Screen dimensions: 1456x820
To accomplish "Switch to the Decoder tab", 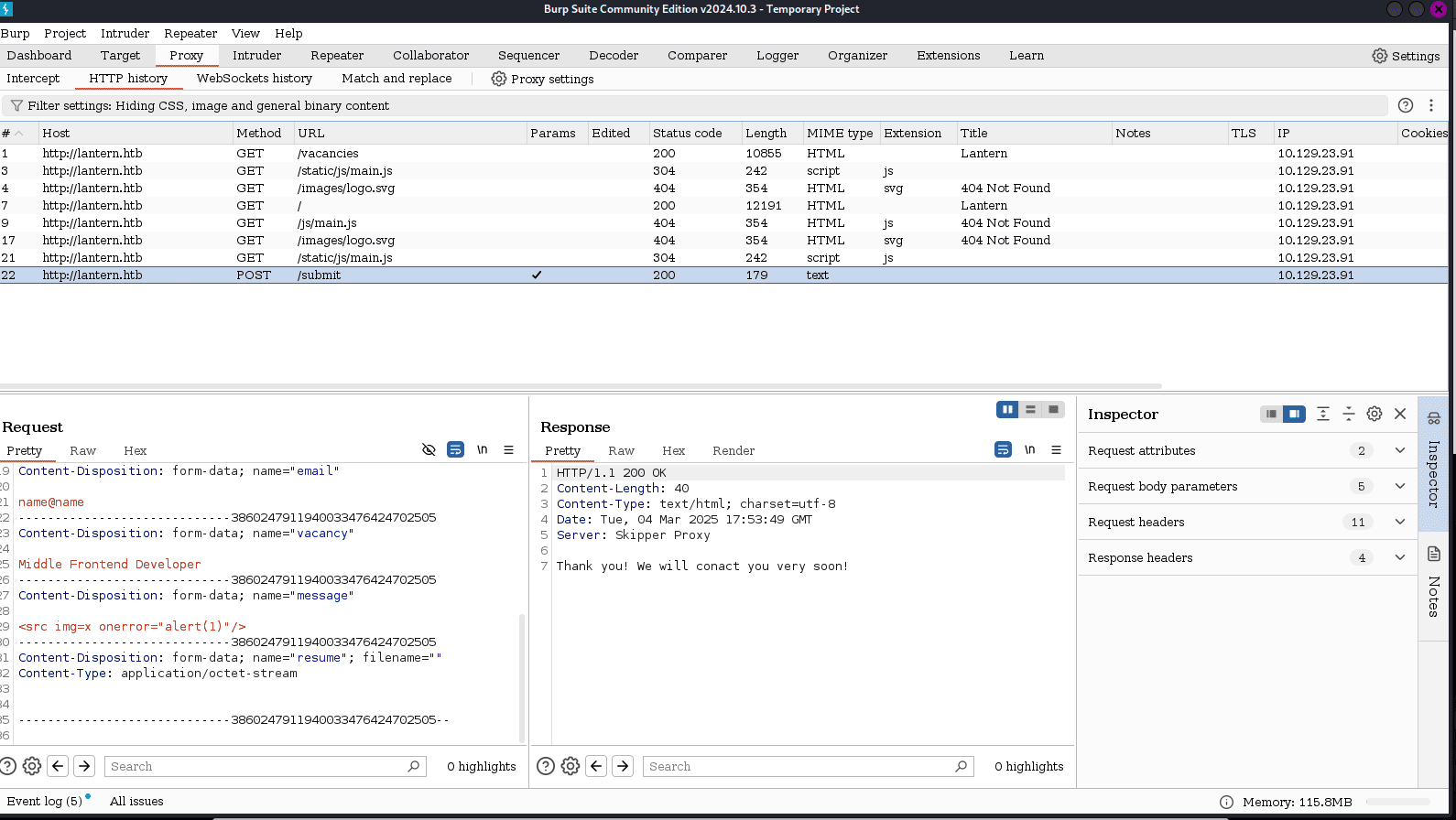I will (614, 56).
